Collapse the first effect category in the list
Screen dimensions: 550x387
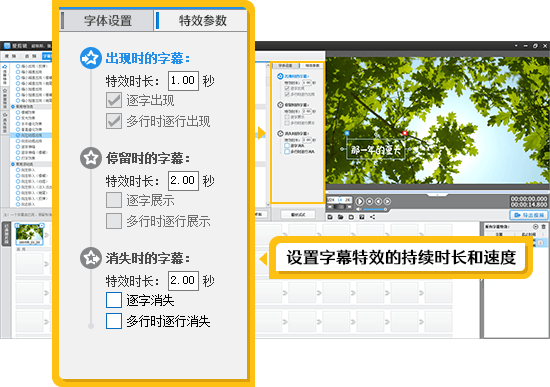13,106
